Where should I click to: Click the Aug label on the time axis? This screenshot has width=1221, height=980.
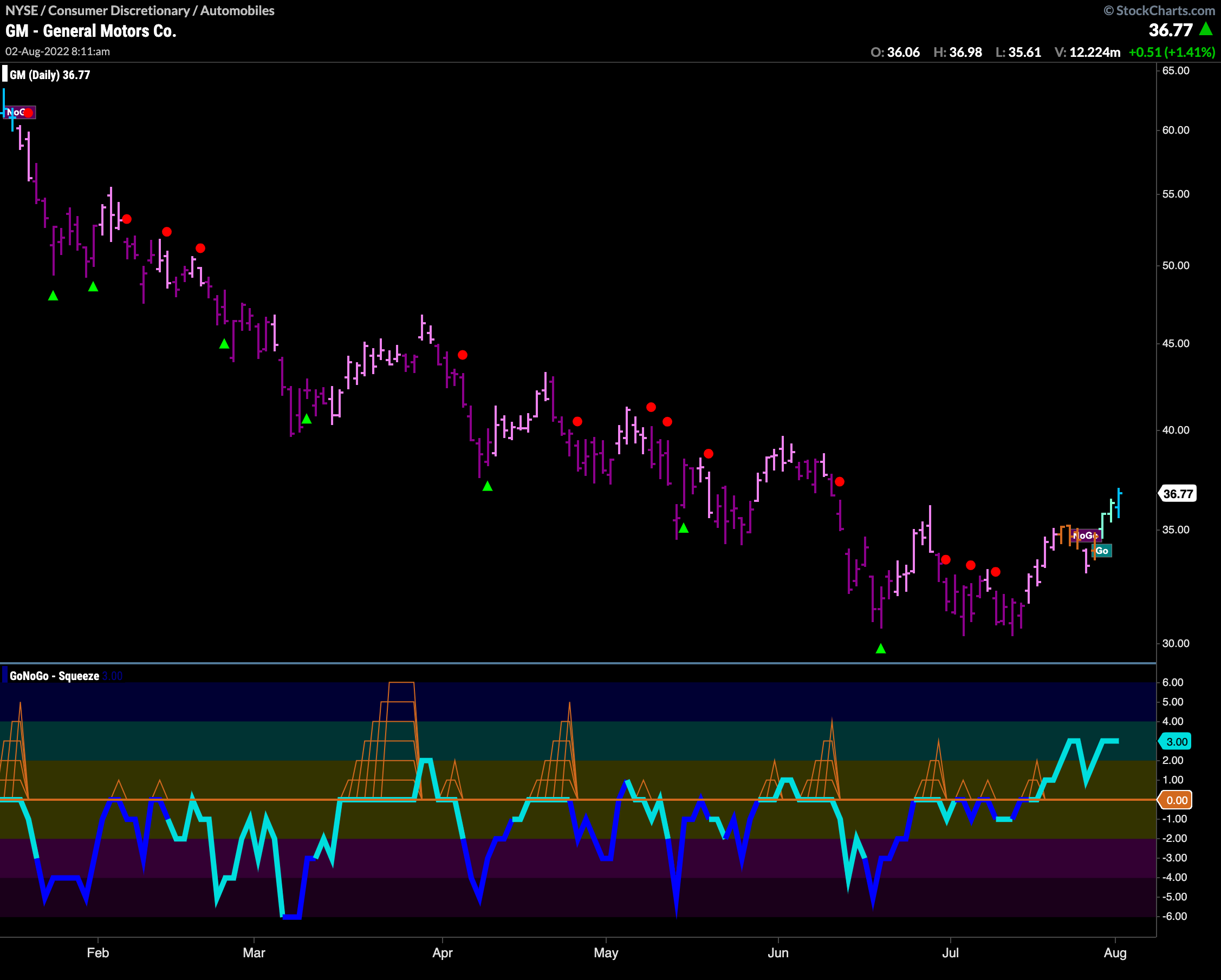click(1115, 953)
